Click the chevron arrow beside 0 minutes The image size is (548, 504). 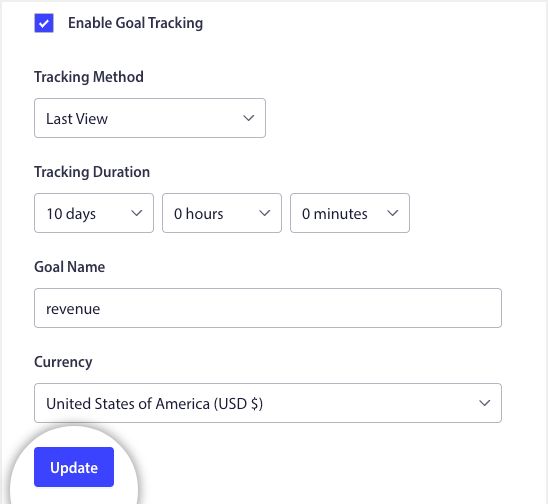click(392, 213)
